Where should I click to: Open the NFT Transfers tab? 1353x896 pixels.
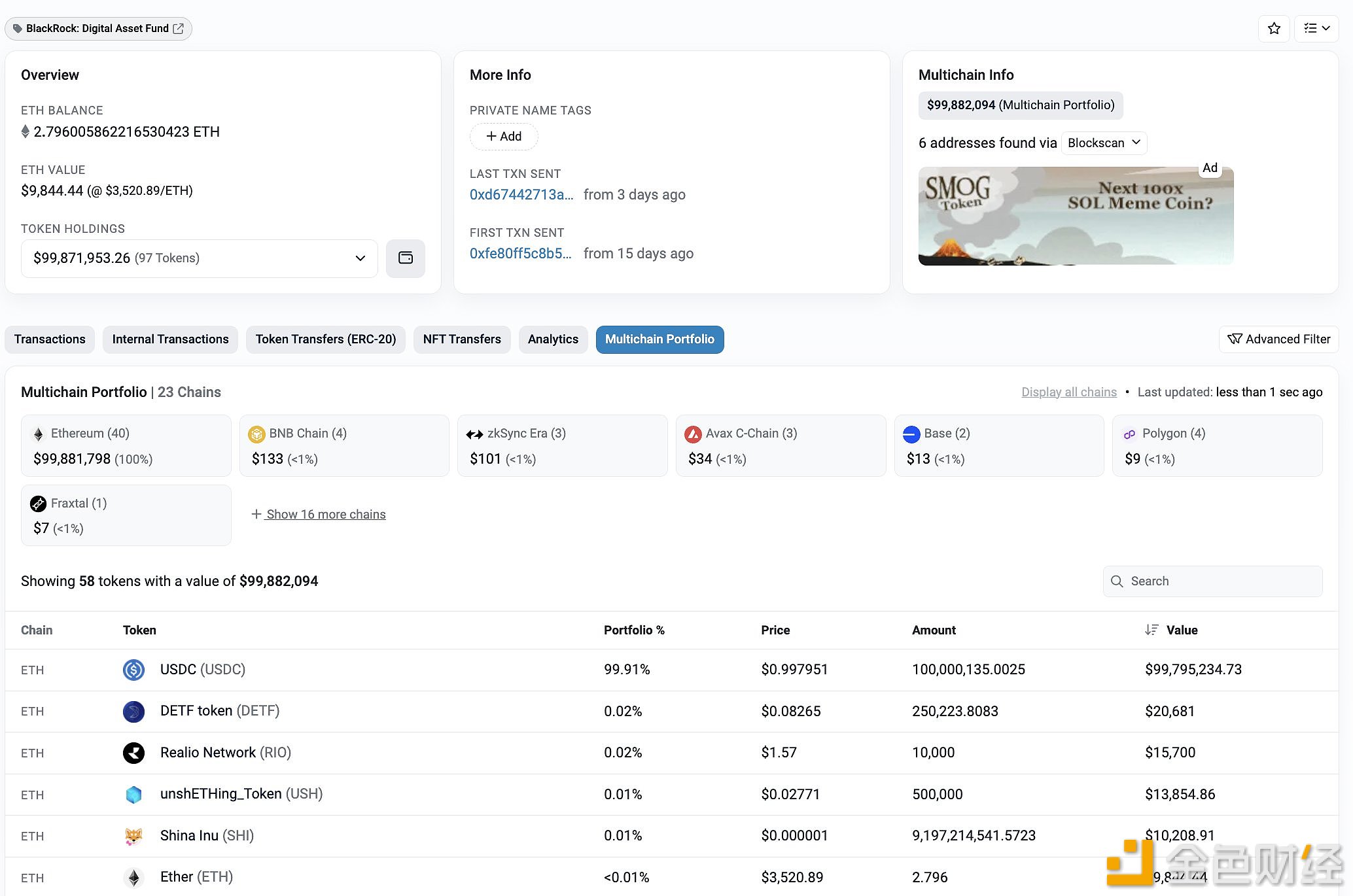pyautogui.click(x=462, y=339)
